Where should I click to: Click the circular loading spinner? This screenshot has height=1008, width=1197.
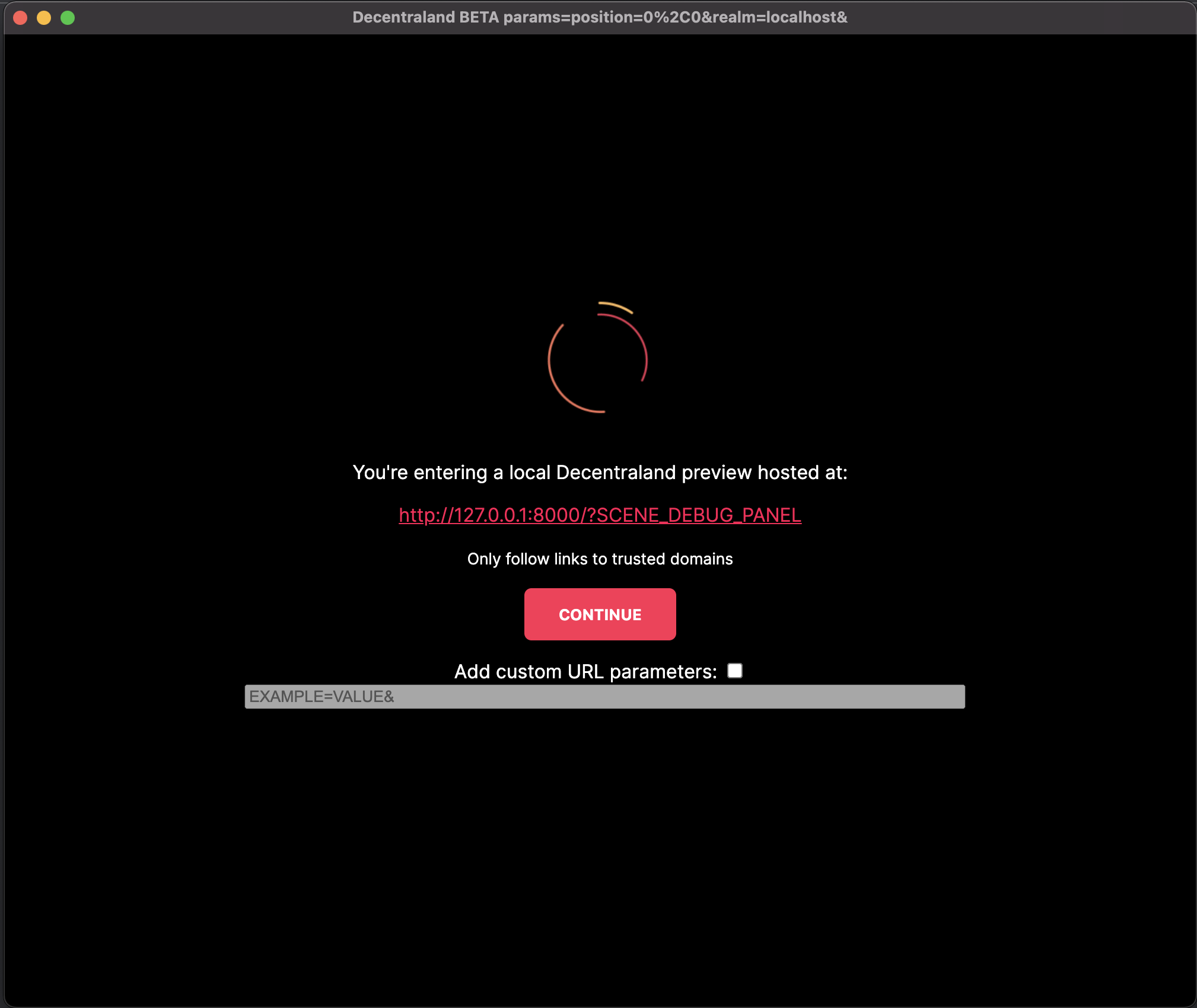point(598,359)
